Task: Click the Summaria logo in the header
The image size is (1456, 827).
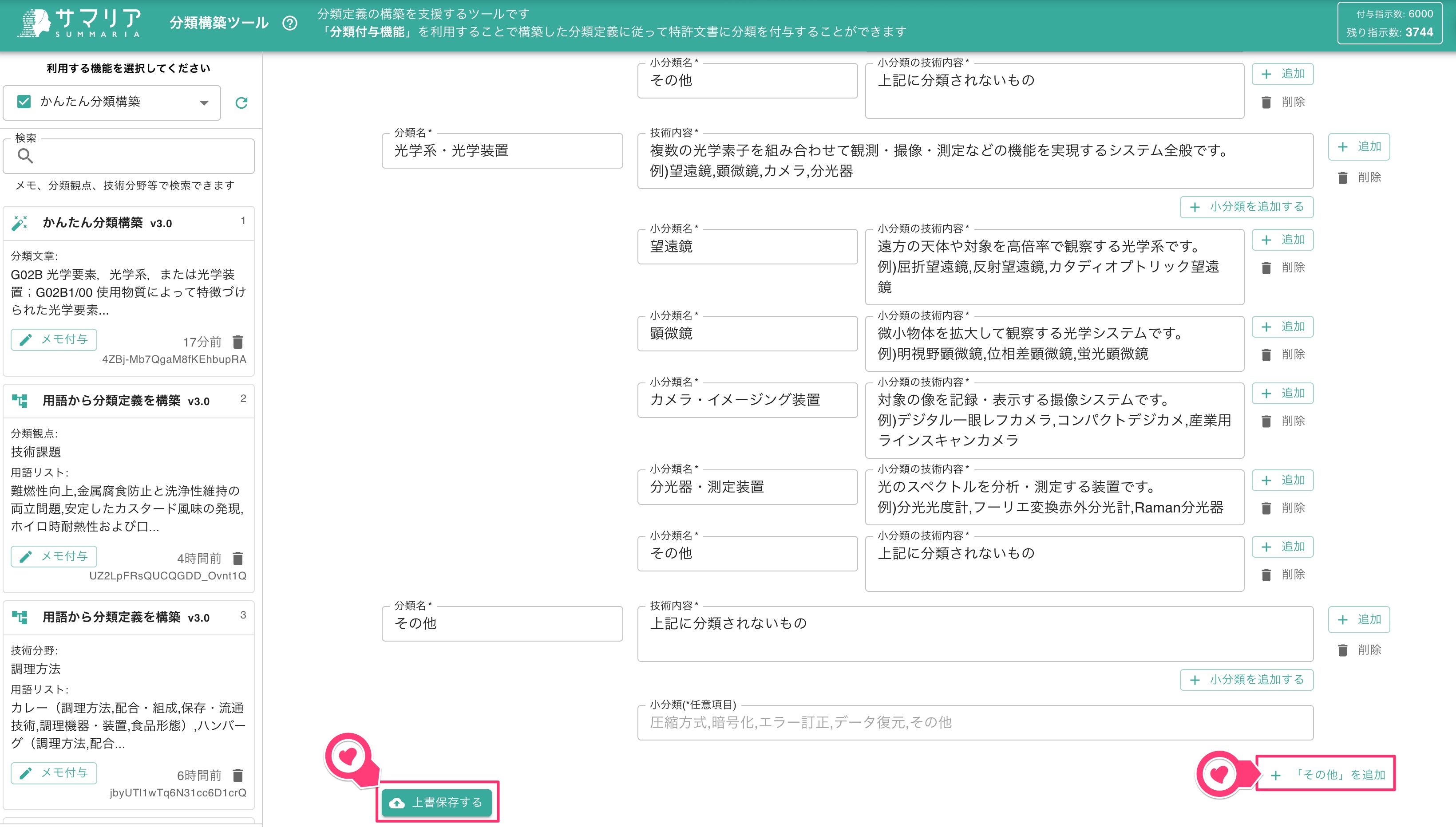Action: (x=79, y=23)
